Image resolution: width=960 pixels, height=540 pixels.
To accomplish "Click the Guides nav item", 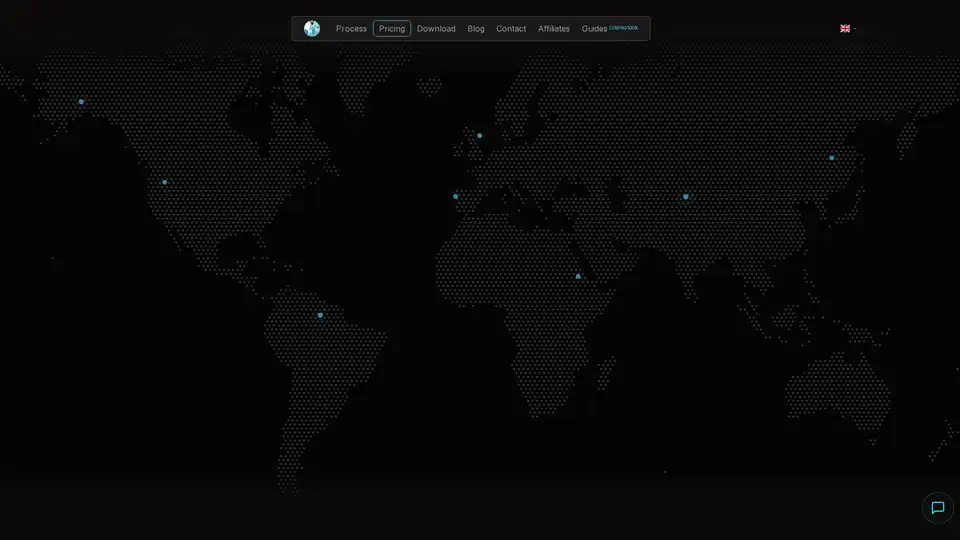I will click(x=594, y=29).
